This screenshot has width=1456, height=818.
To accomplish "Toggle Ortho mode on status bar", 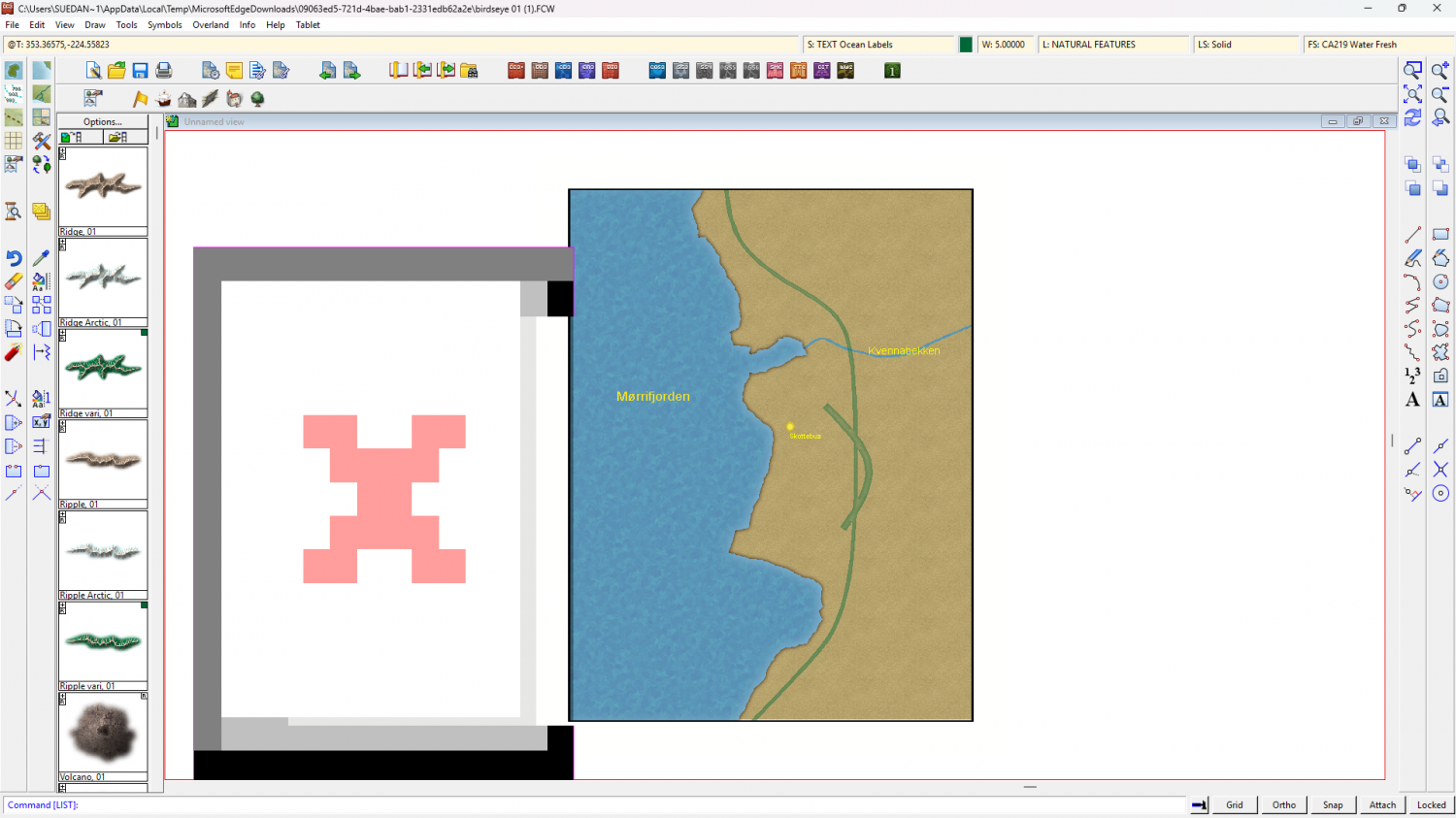I will pyautogui.click(x=1283, y=804).
